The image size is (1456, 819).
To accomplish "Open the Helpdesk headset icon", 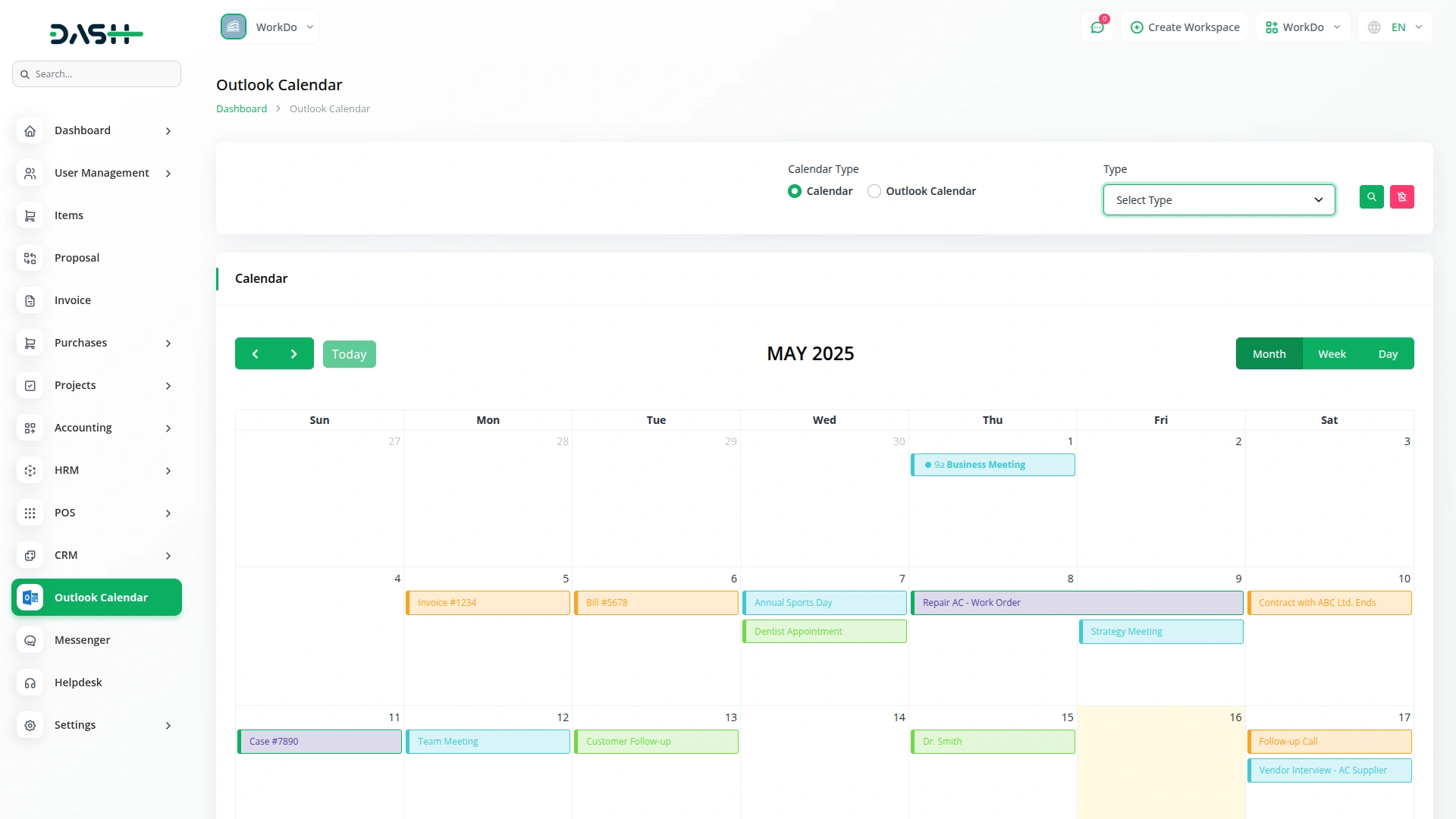I will (30, 682).
